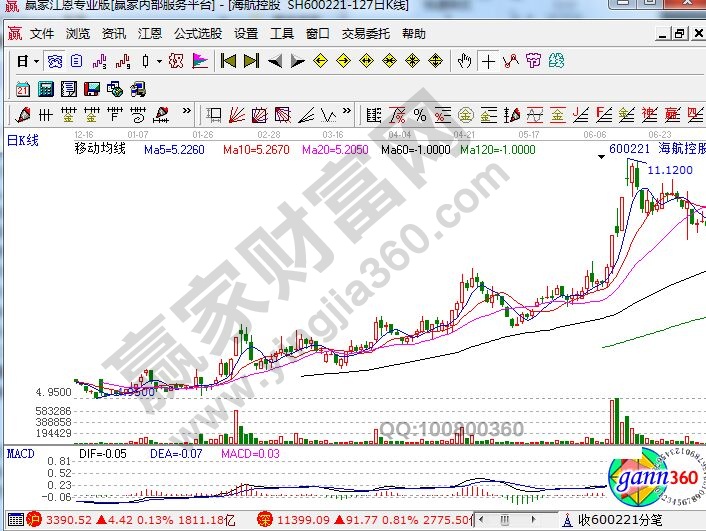The width and height of the screenshot is (706, 531).
Task: Open the 文件 menu
Action: (x=42, y=33)
